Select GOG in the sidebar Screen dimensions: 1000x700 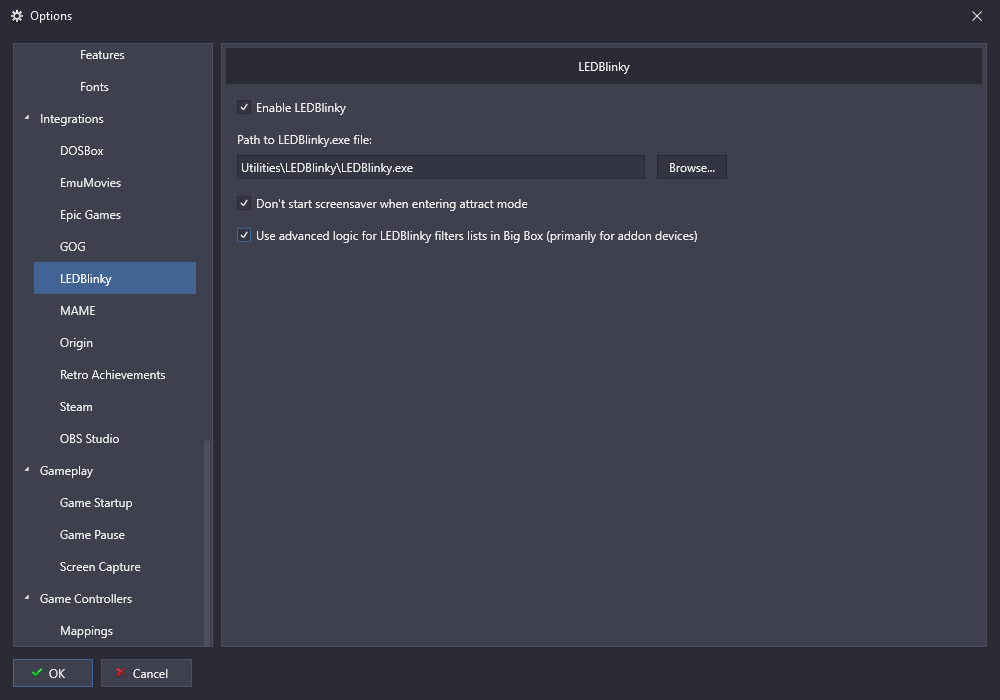(73, 247)
